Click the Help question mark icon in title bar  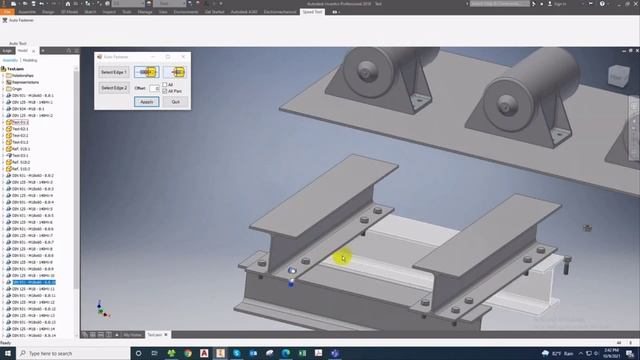pyautogui.click(x=602, y=4)
